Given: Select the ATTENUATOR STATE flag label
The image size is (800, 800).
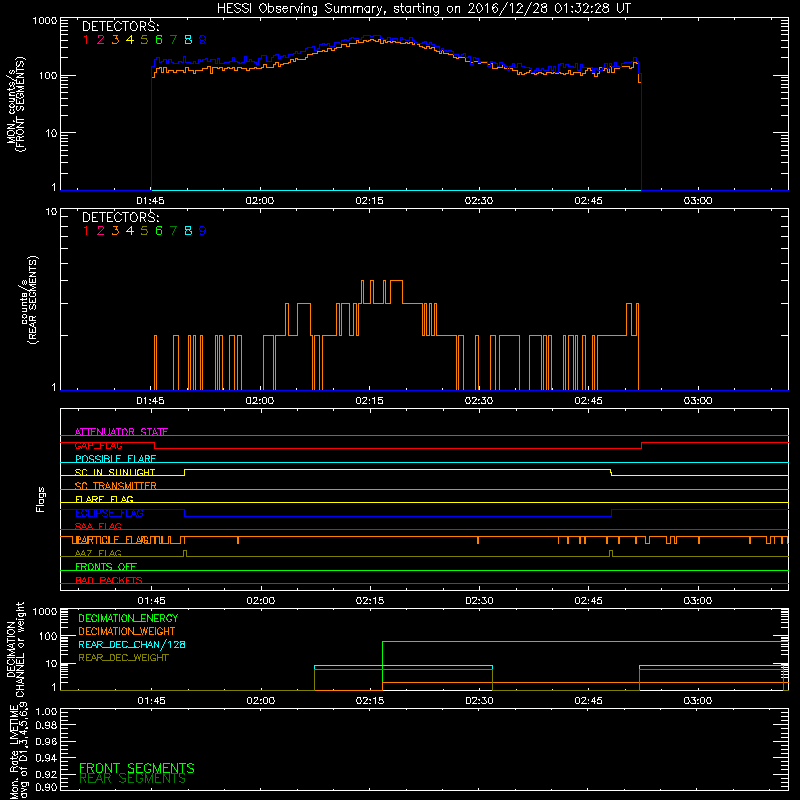Looking at the screenshot, I should 121,432.
